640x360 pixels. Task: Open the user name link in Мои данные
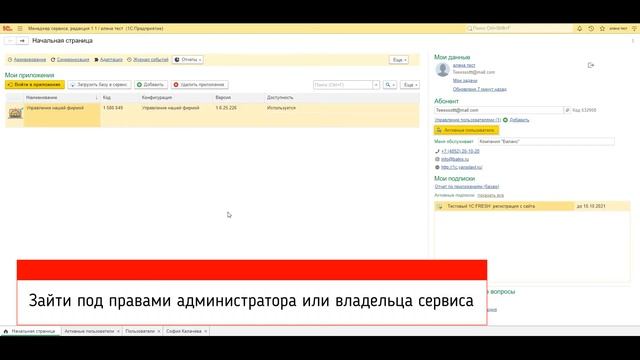point(464,65)
